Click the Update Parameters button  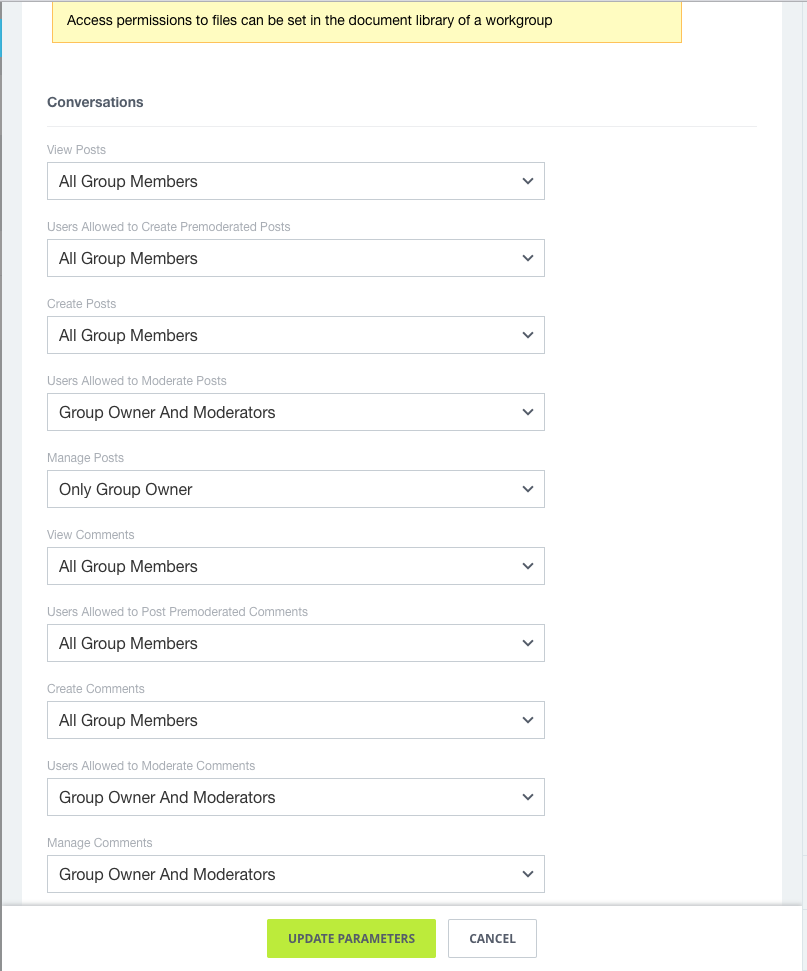point(351,938)
